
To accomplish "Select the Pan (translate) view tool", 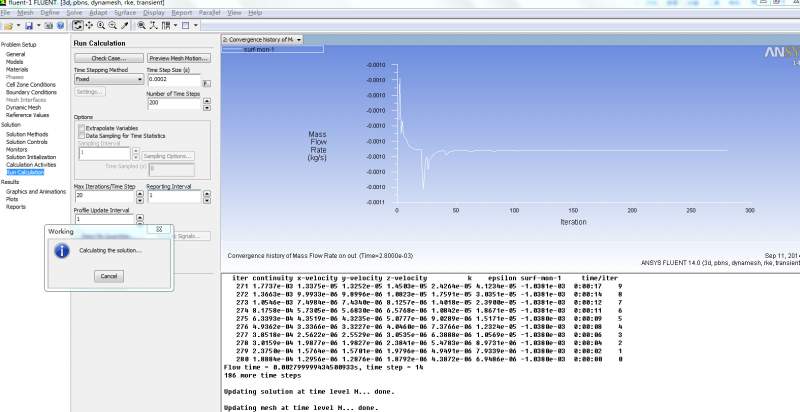I will 91,25.
